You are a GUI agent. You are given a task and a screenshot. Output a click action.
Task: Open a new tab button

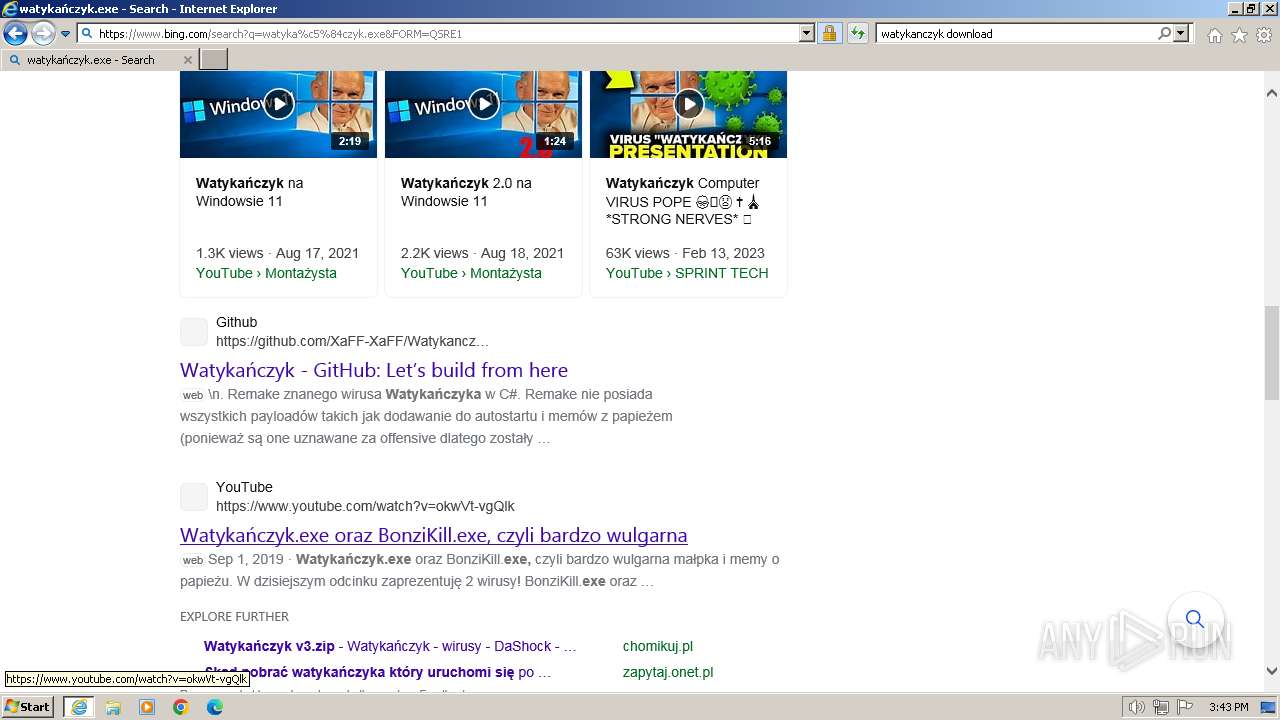click(214, 59)
